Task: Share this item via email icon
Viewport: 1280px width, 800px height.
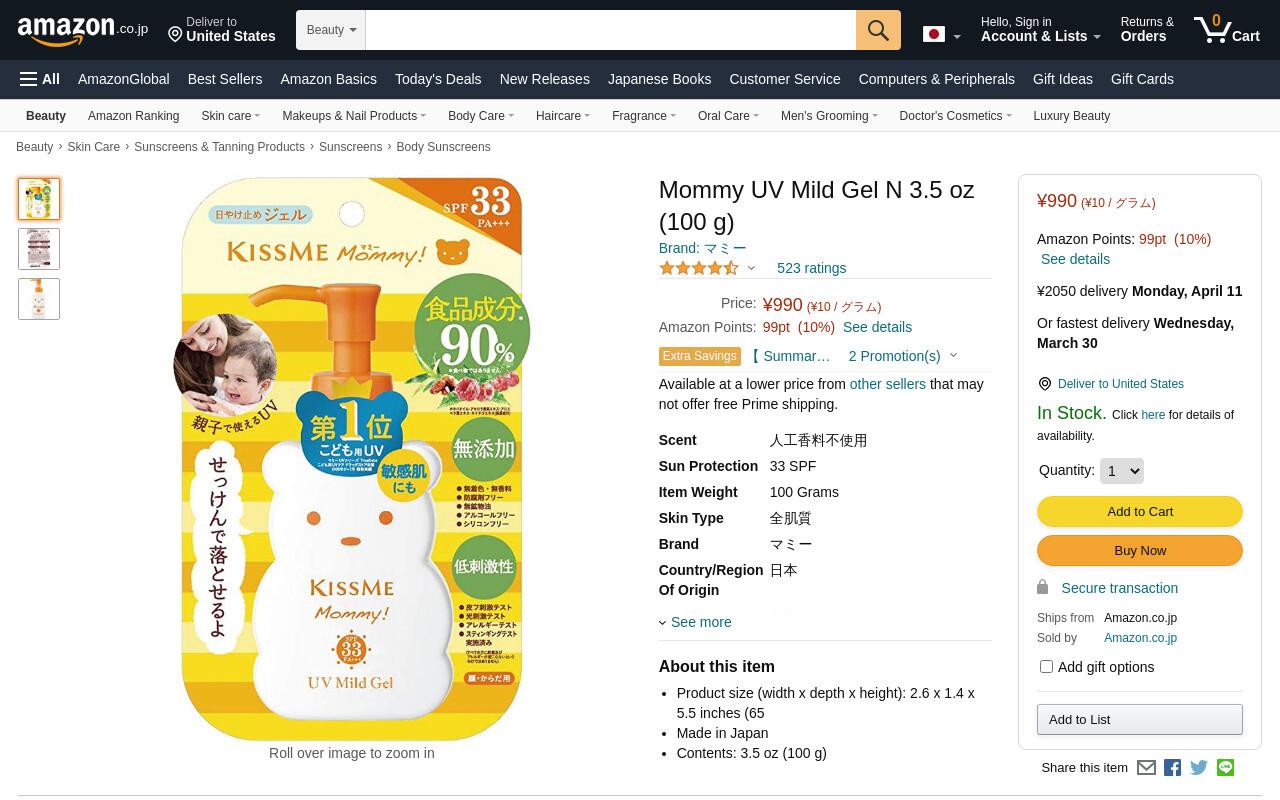Action: [1146, 768]
